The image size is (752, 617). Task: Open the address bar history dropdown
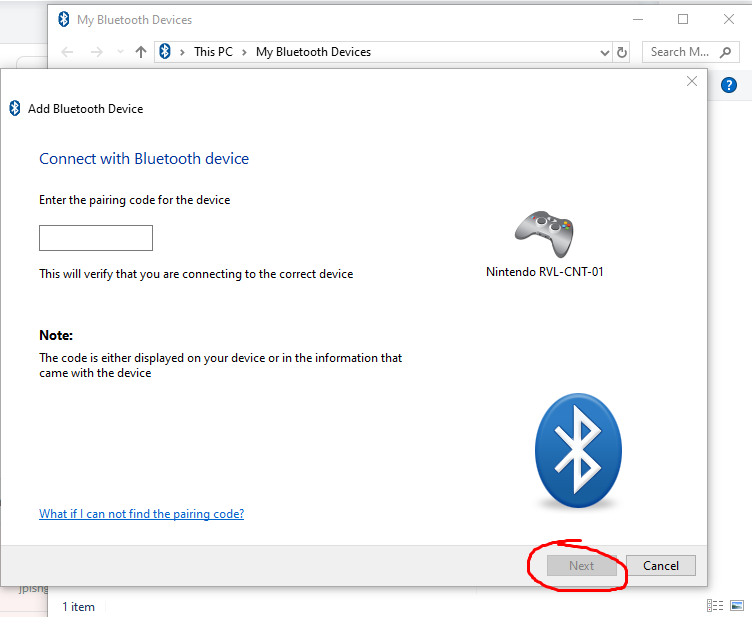pyautogui.click(x=605, y=52)
